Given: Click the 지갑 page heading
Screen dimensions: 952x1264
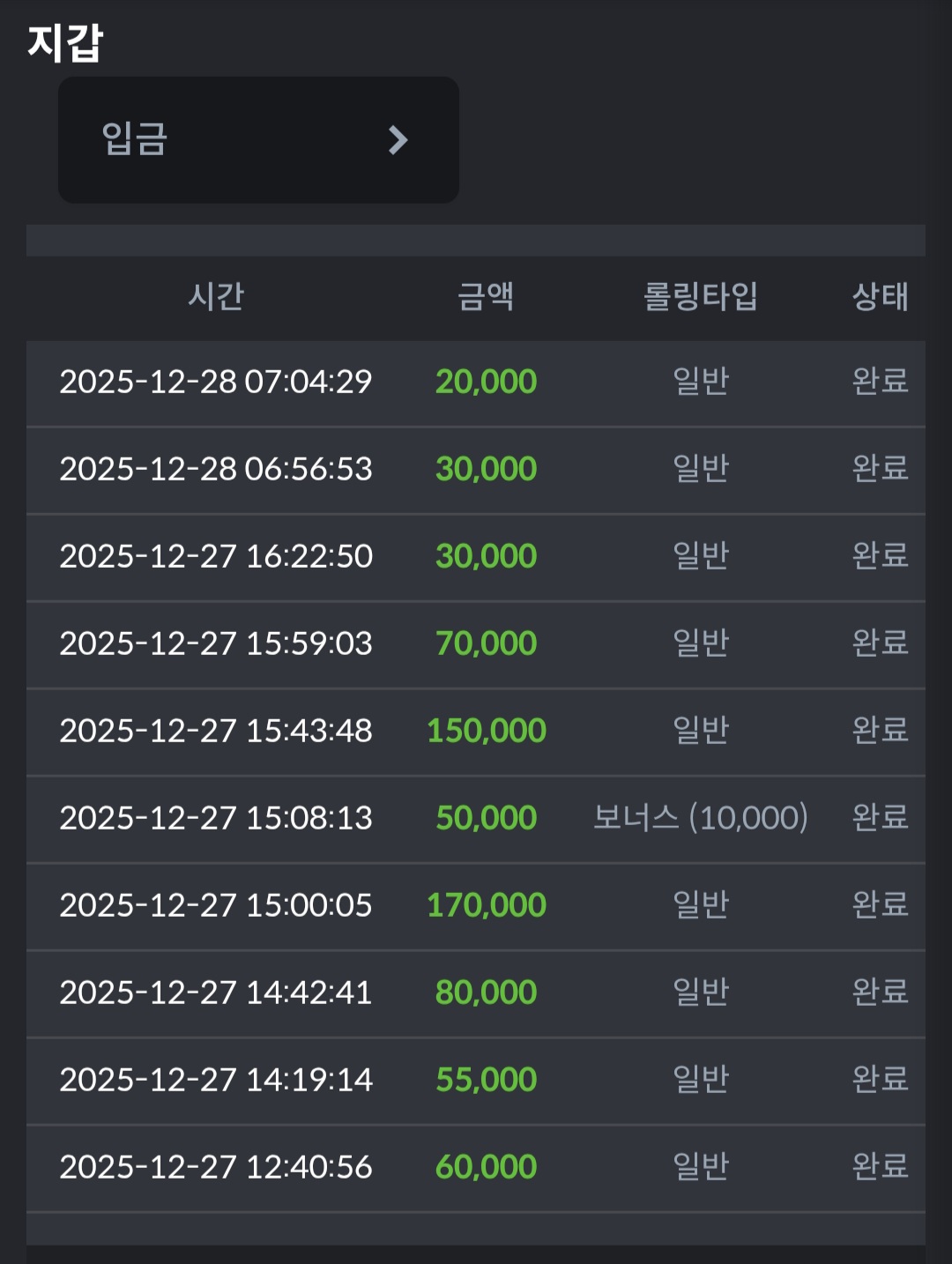Looking at the screenshot, I should pos(65,42).
